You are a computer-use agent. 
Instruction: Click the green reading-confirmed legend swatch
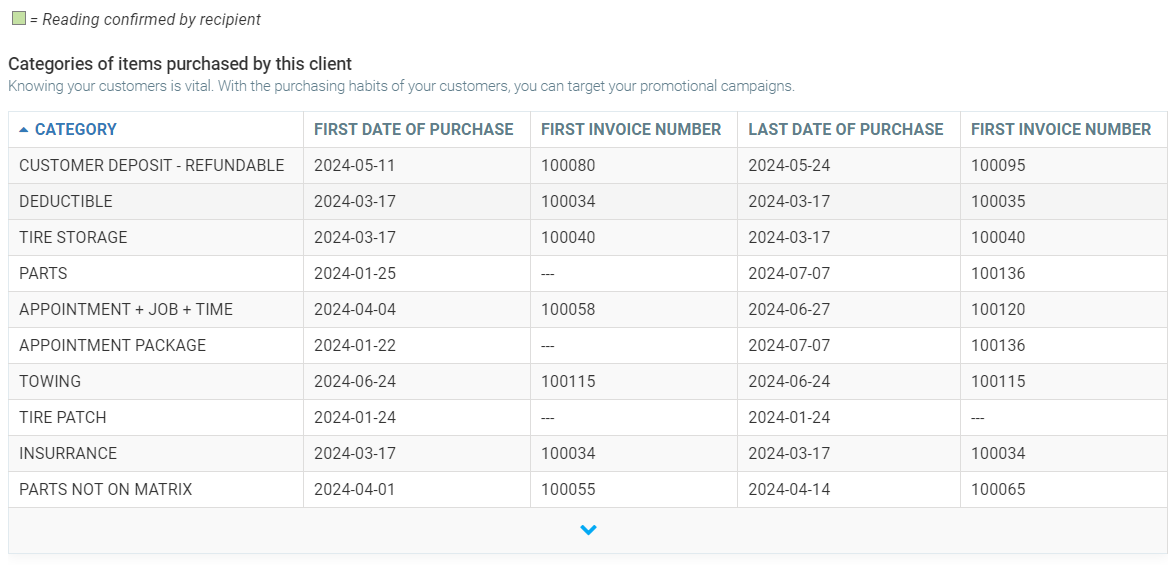click(18, 18)
